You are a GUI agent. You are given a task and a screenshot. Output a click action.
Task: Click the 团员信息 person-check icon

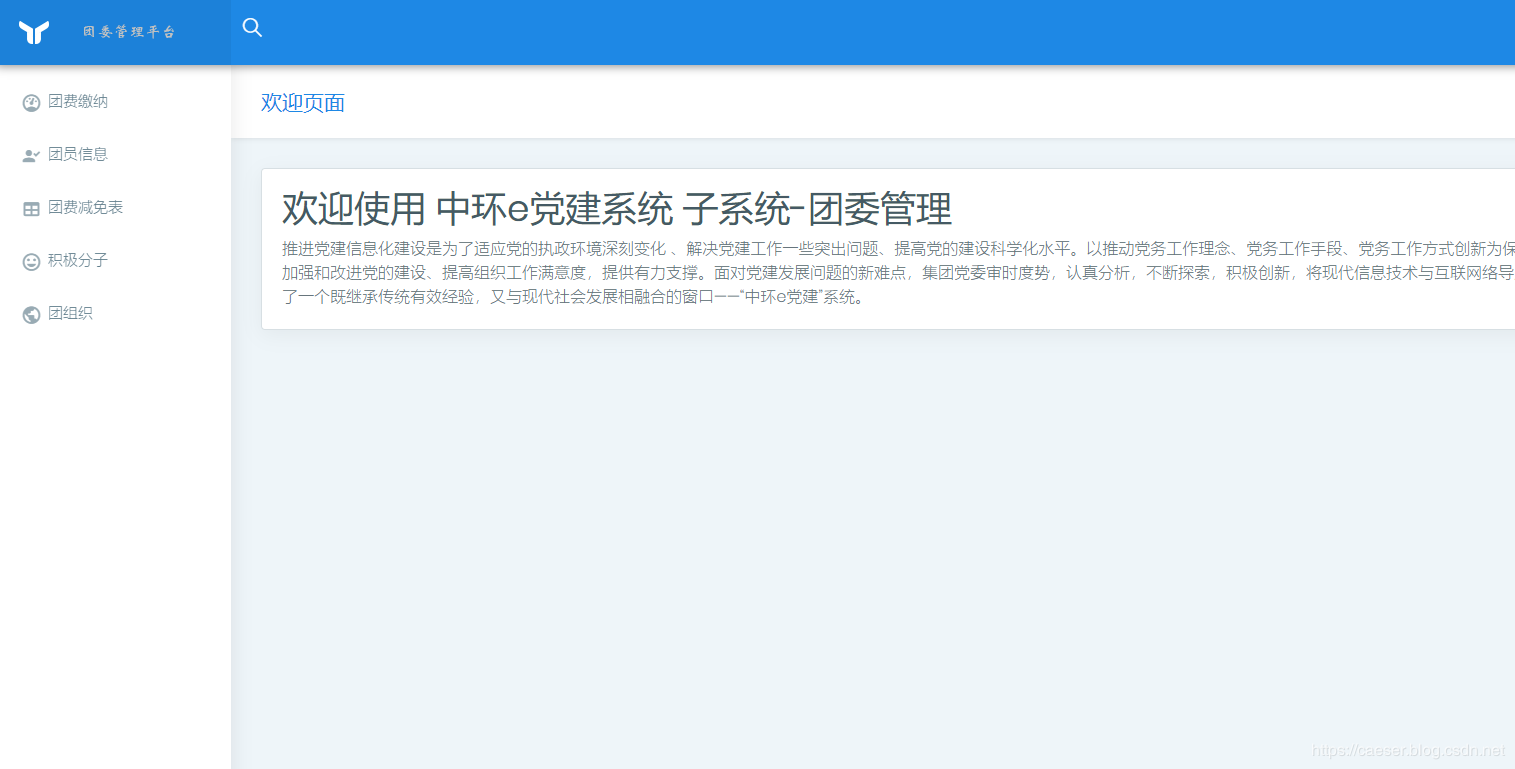click(x=31, y=155)
